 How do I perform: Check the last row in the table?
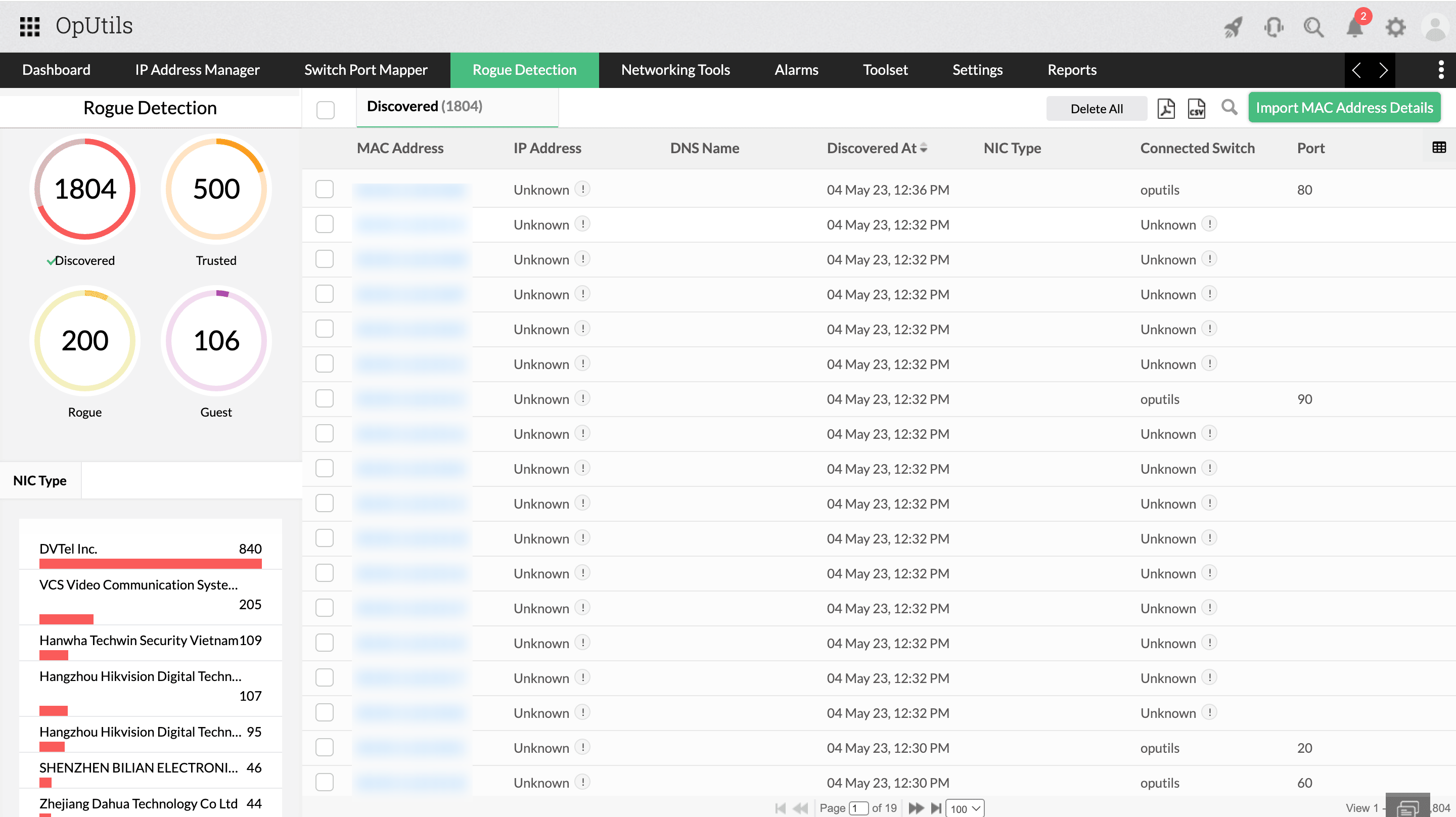[325, 783]
